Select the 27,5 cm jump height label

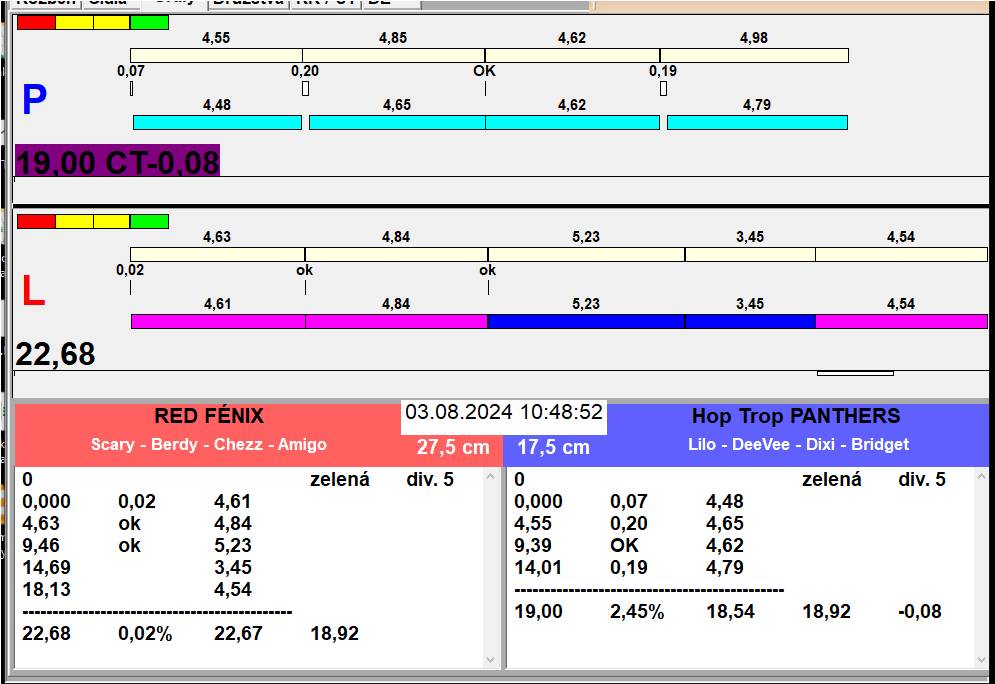coord(453,447)
